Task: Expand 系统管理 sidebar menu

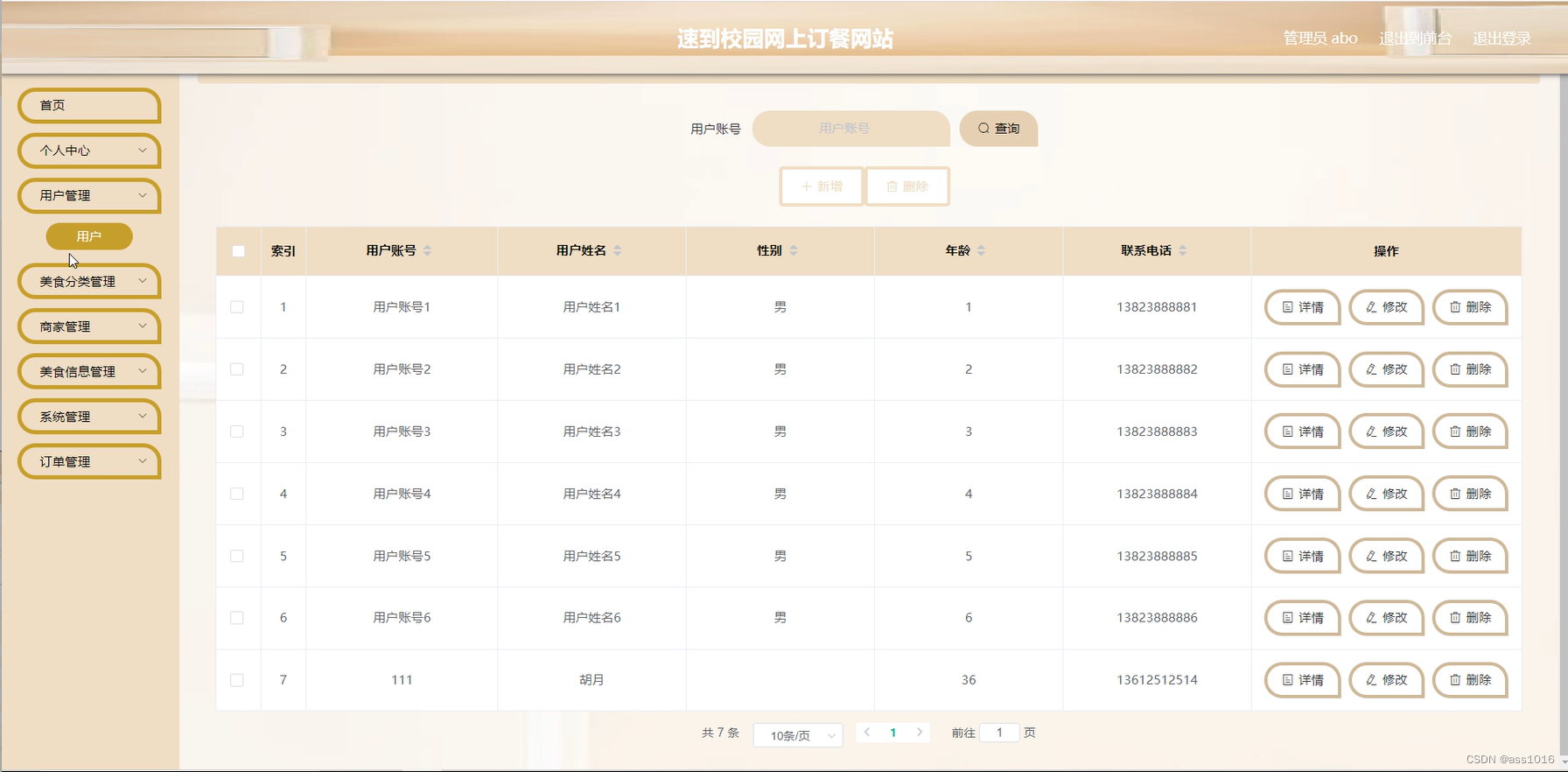Action: pyautogui.click(x=89, y=417)
